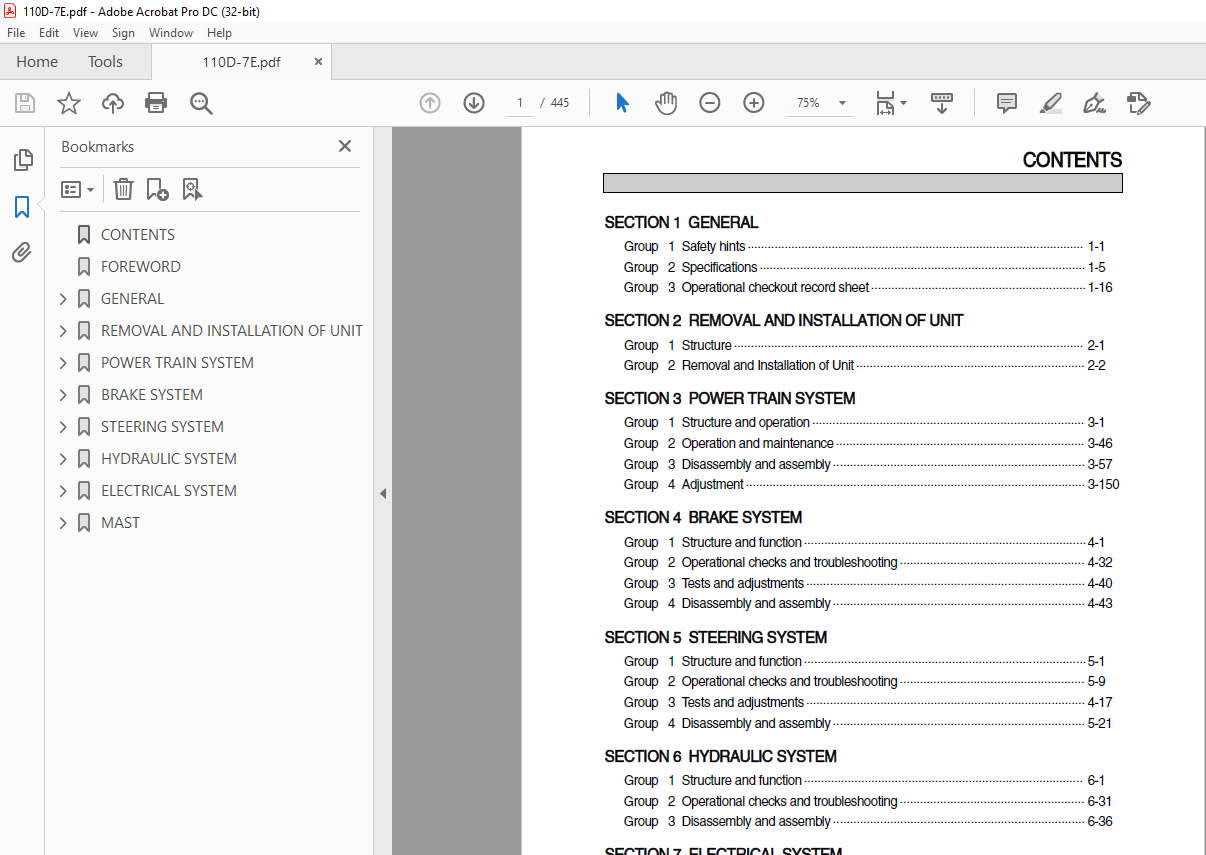1206x855 pixels.
Task: Open the FOREWORD bookmark
Action: pos(141,267)
